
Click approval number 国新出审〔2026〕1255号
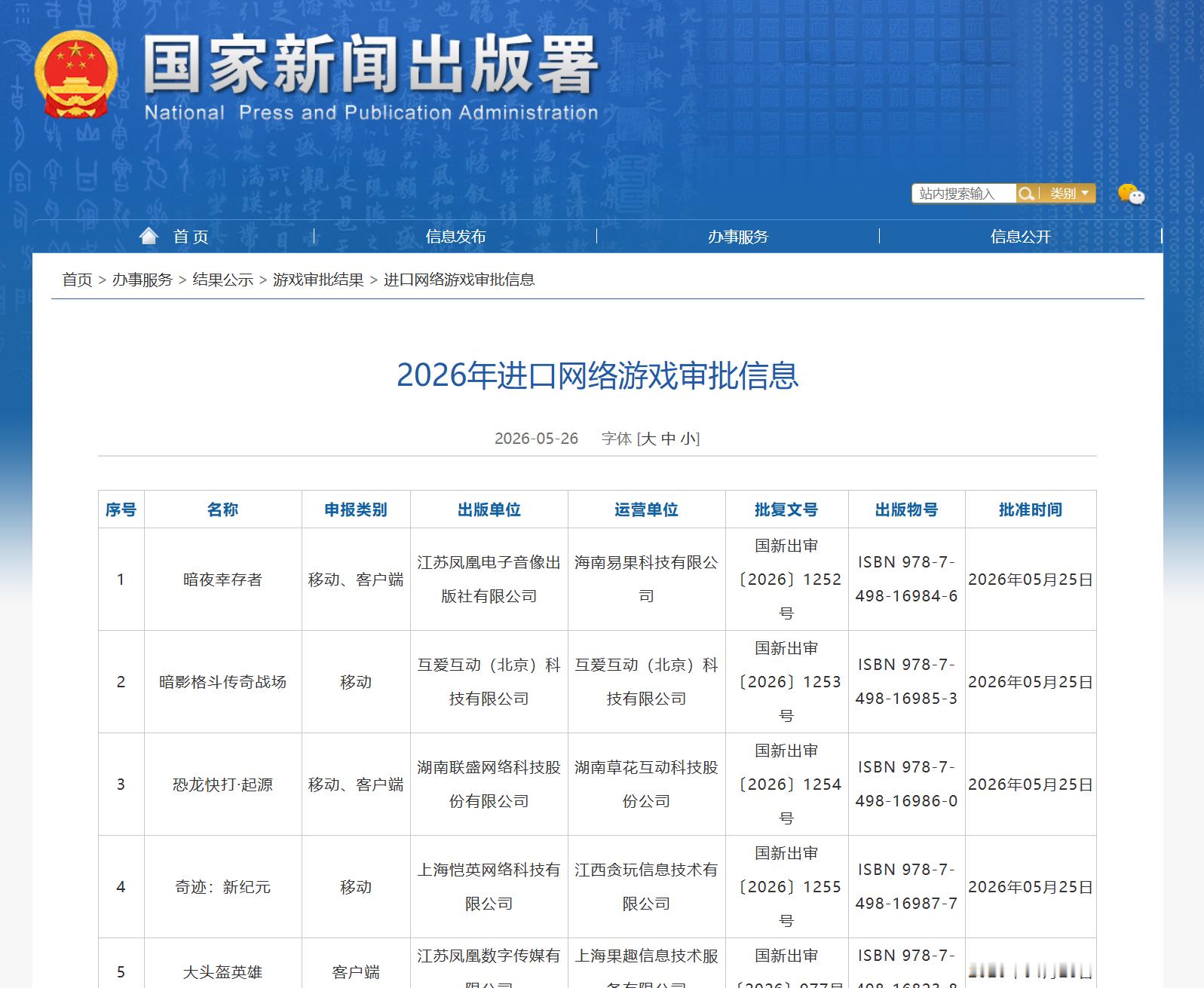pyautogui.click(x=786, y=887)
